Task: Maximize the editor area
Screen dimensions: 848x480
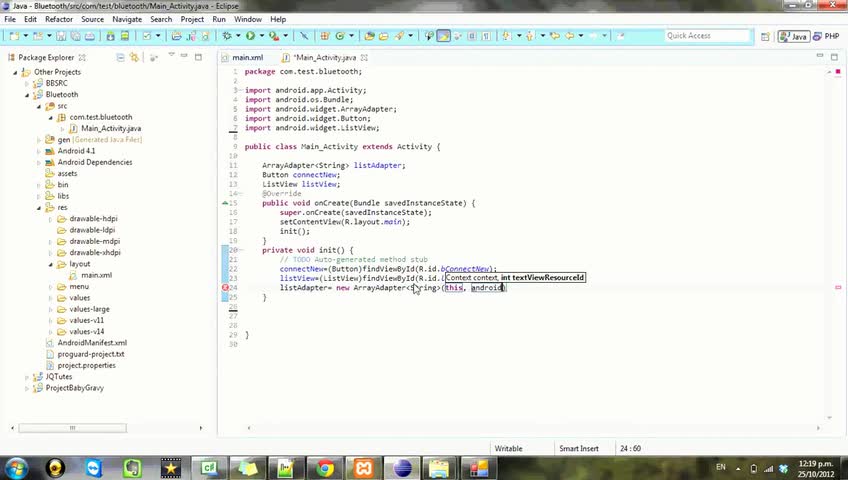Action: tap(834, 57)
